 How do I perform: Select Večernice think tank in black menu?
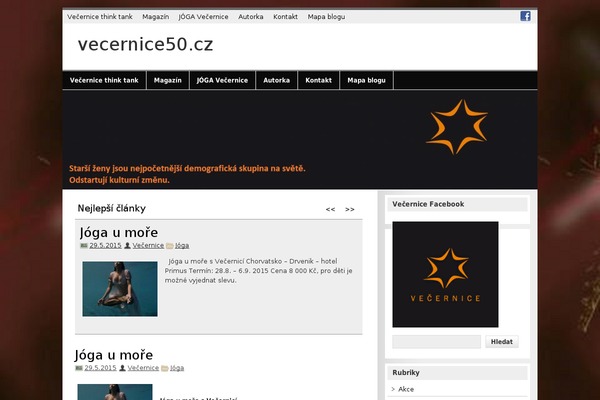[104, 80]
